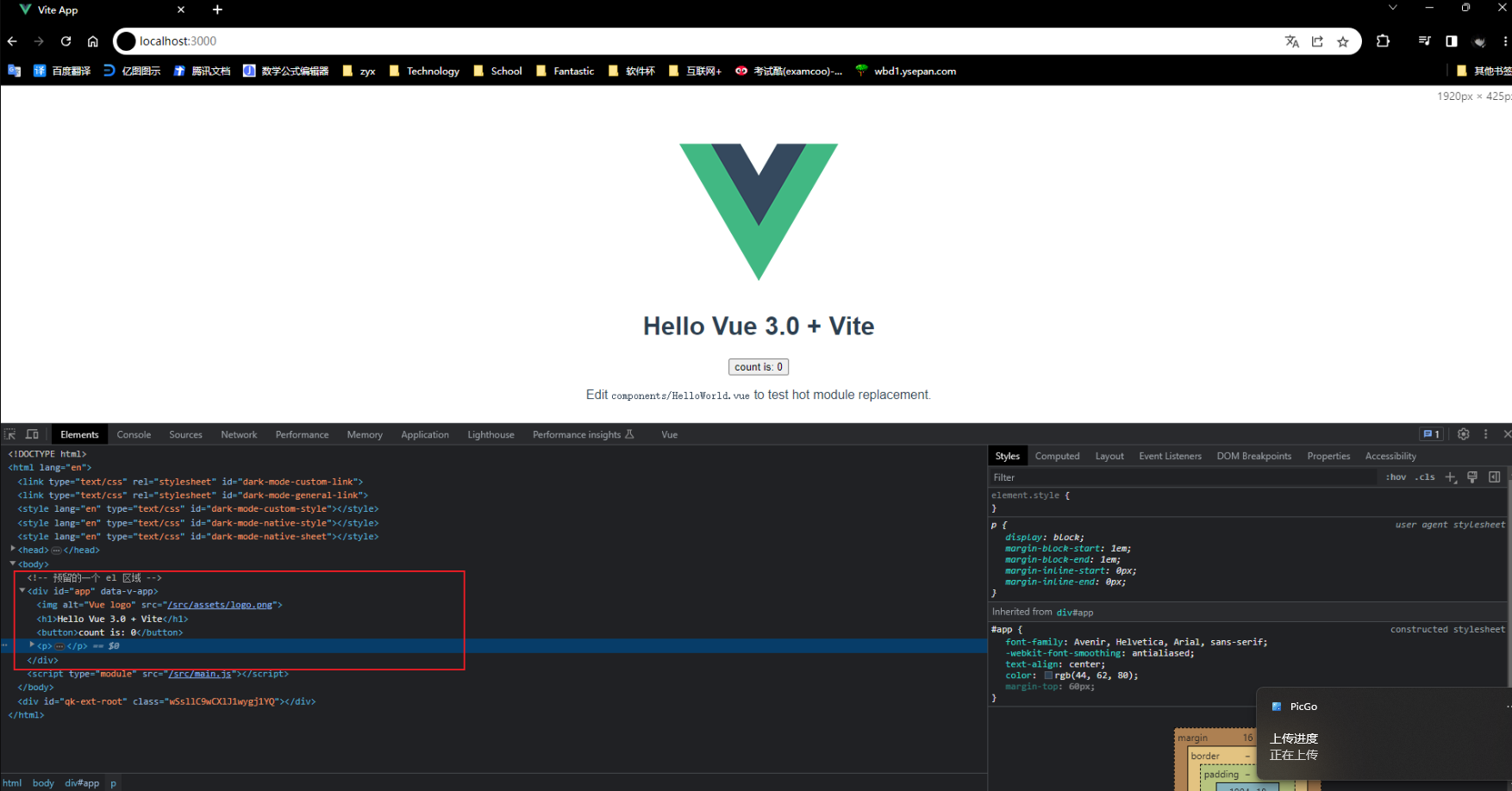1512x791 pixels.
Task: Click the share page icon
Action: click(x=1317, y=41)
